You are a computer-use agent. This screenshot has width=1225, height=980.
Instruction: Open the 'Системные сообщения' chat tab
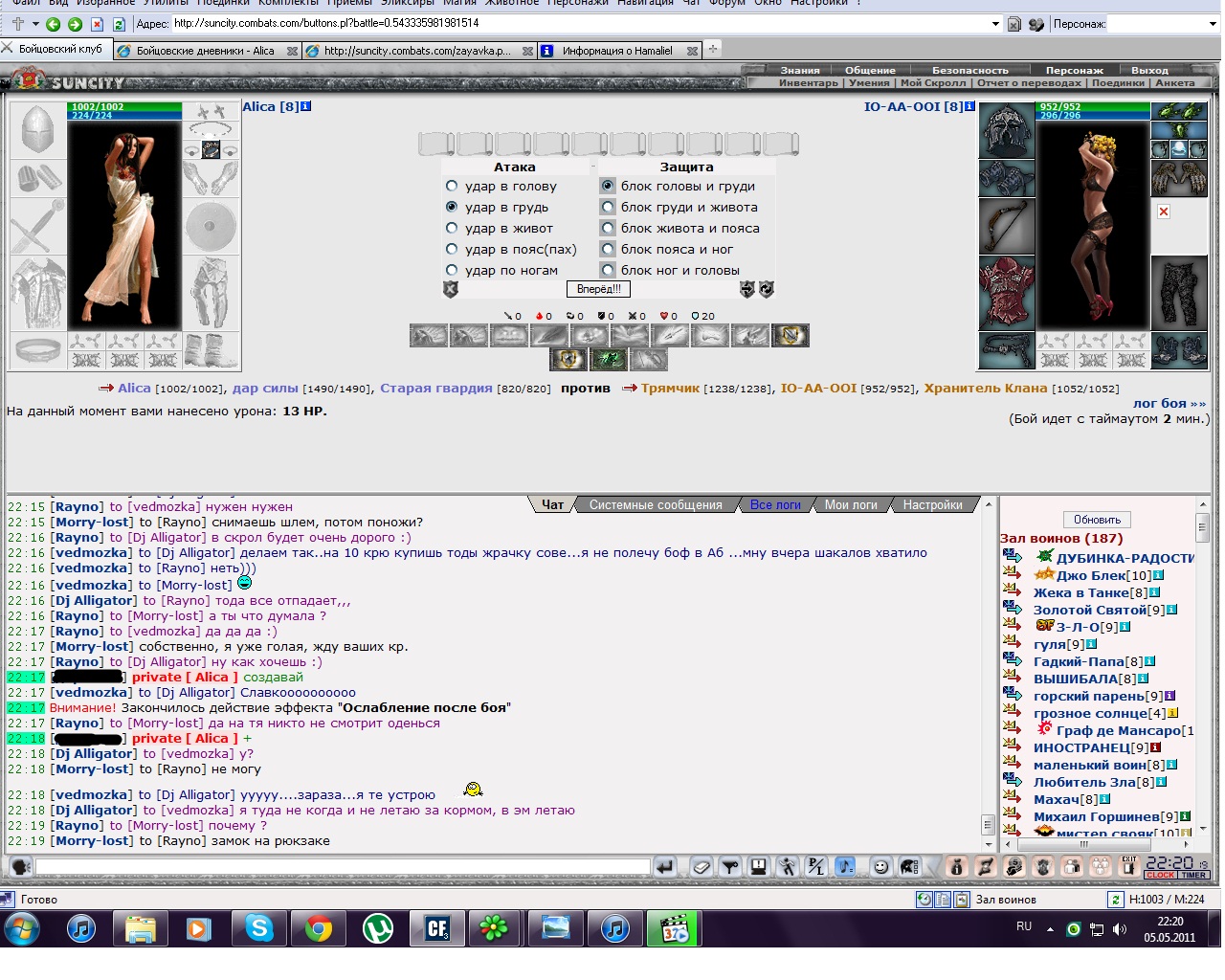[656, 504]
